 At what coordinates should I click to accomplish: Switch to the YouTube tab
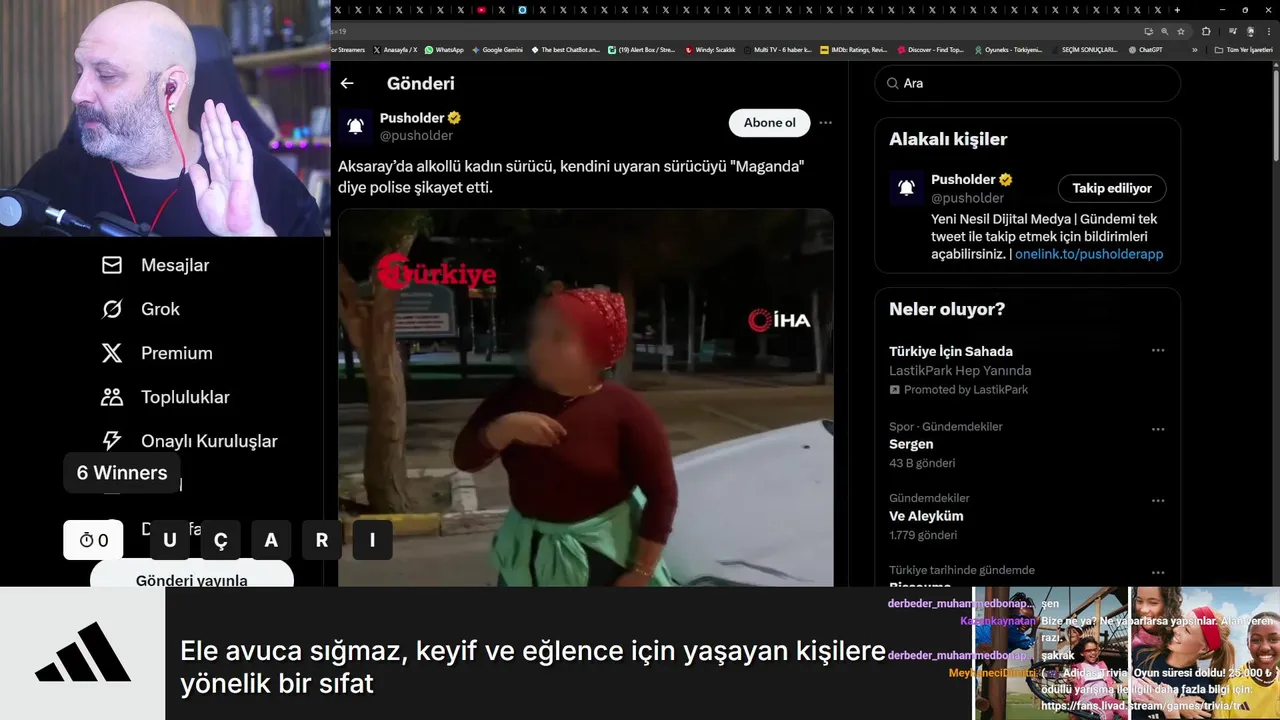(481, 9)
